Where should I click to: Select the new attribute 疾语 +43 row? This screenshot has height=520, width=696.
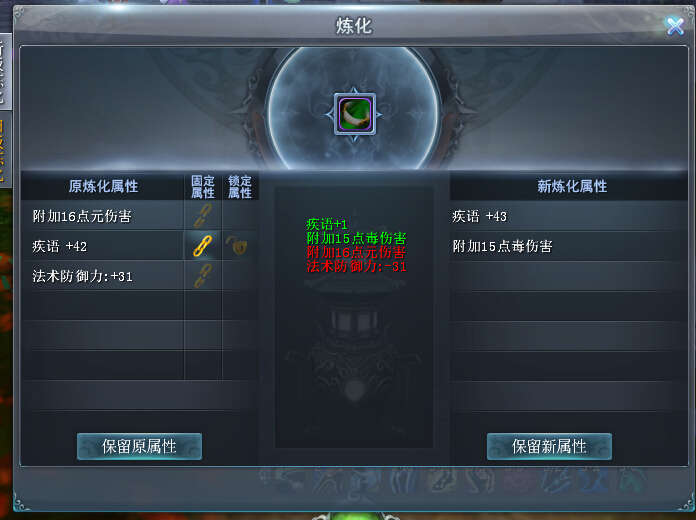(569, 216)
